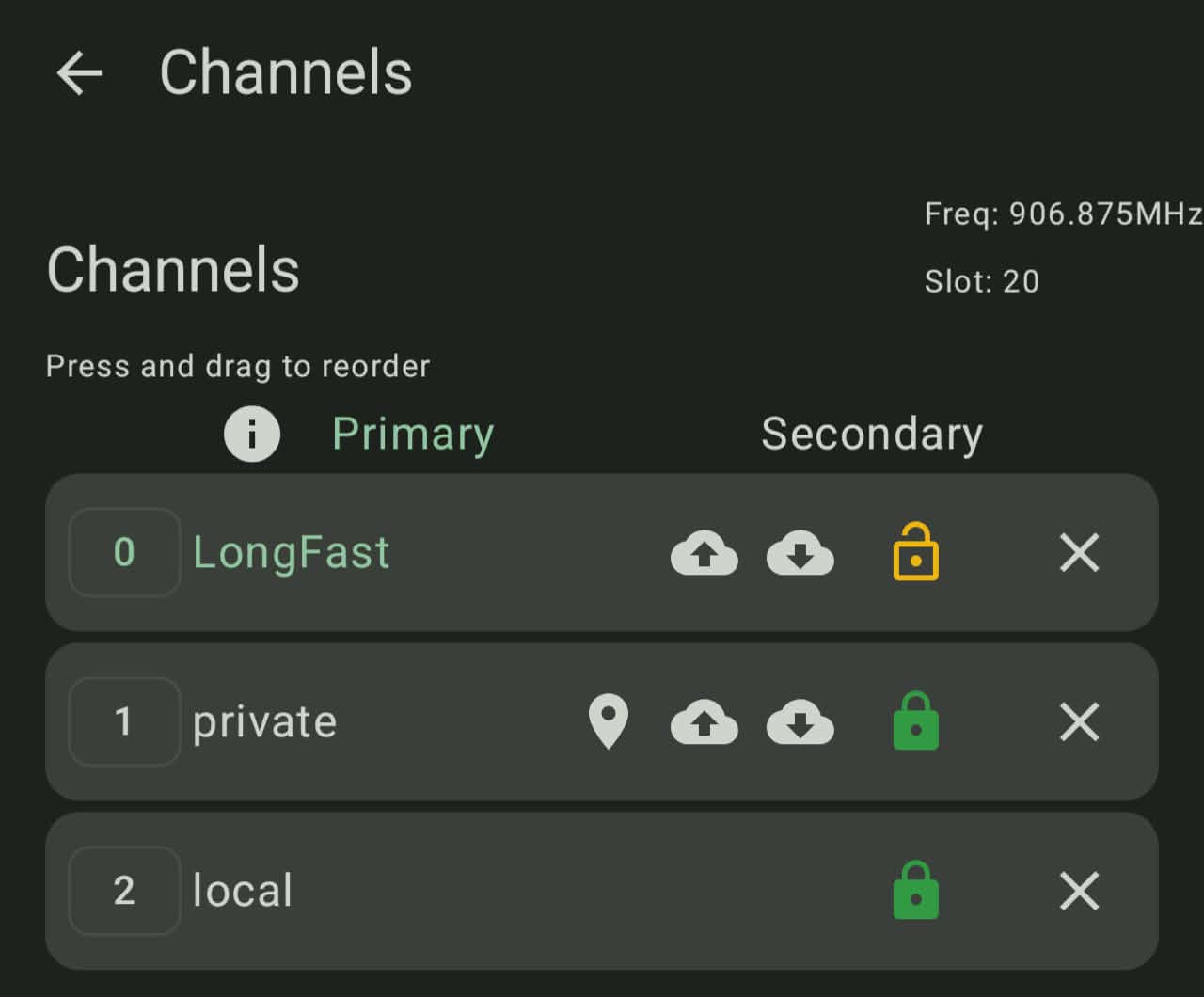Open the green lock on local channel
Image resolution: width=1204 pixels, height=997 pixels.
[x=915, y=889]
